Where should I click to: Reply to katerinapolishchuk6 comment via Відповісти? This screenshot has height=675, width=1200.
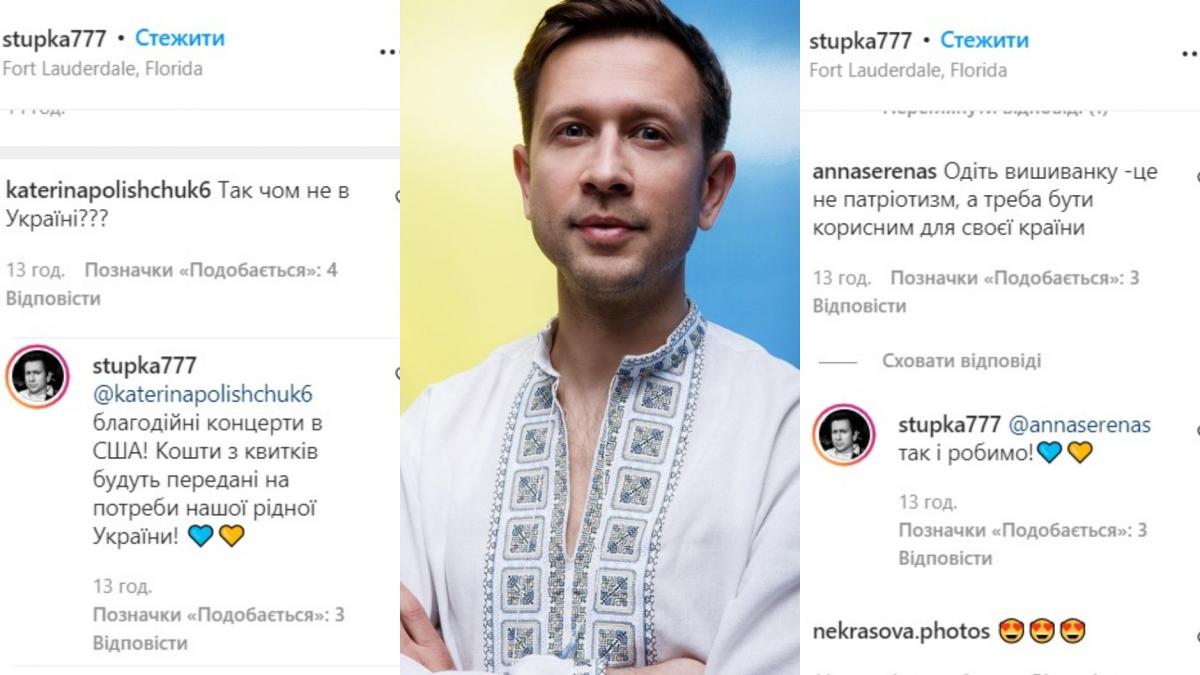53,298
